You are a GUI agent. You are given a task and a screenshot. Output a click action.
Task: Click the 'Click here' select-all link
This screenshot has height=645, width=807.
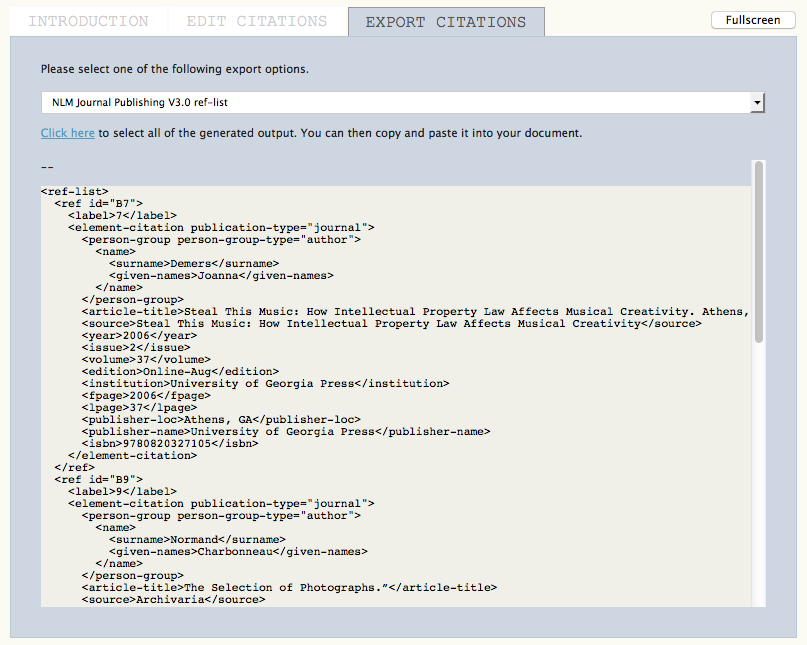point(68,133)
